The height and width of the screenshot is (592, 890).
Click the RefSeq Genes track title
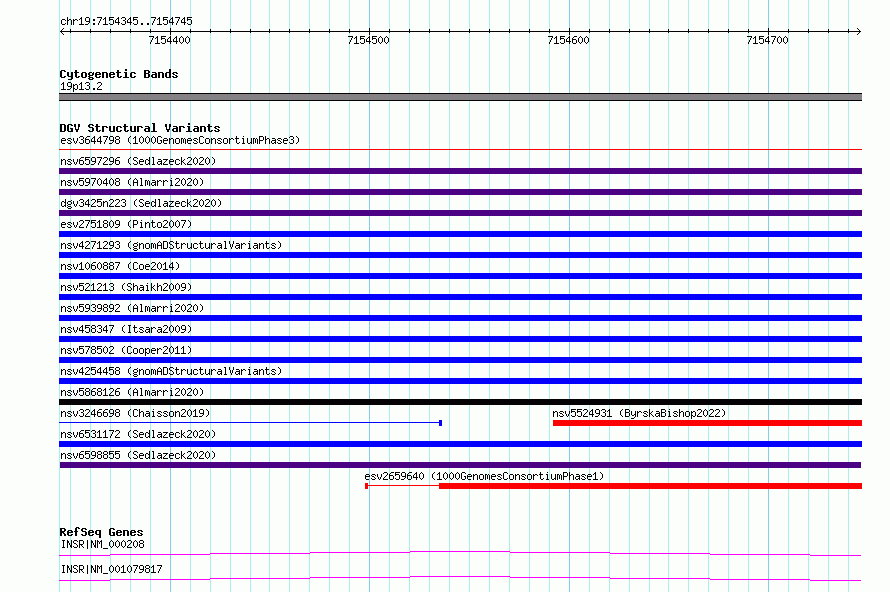[x=101, y=532]
